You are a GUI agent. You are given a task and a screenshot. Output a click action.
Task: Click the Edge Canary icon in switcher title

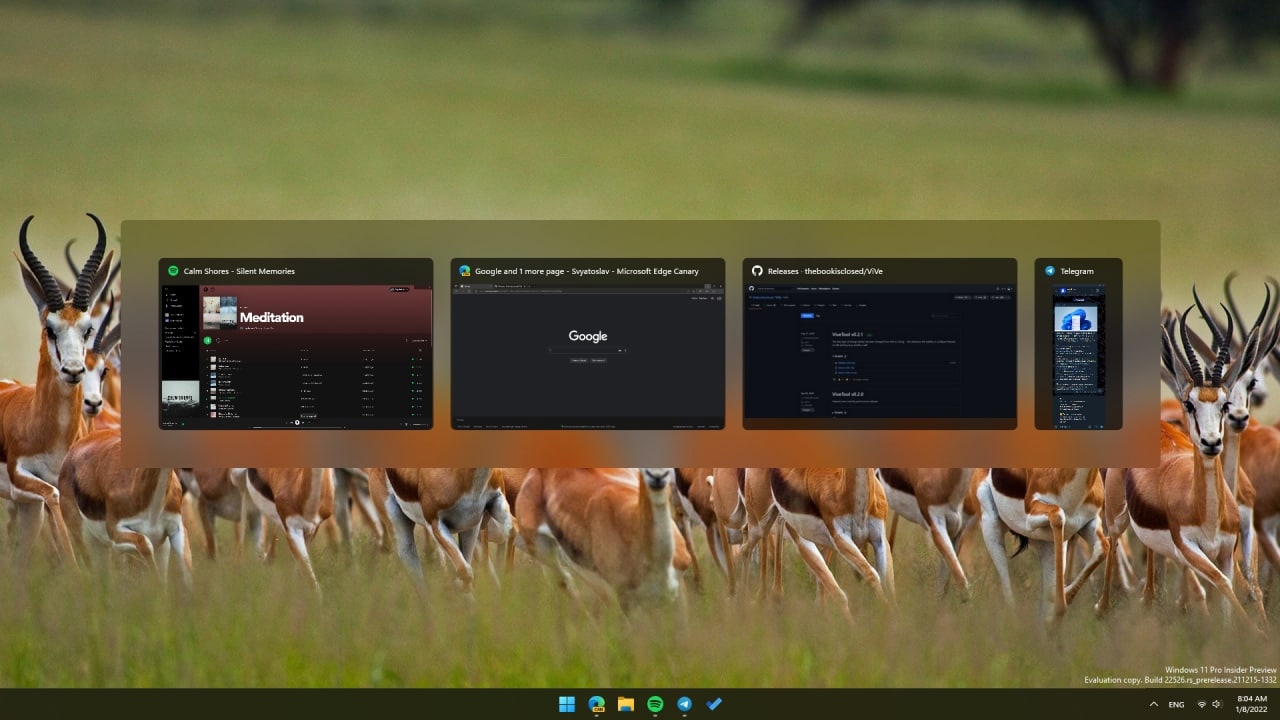465,271
